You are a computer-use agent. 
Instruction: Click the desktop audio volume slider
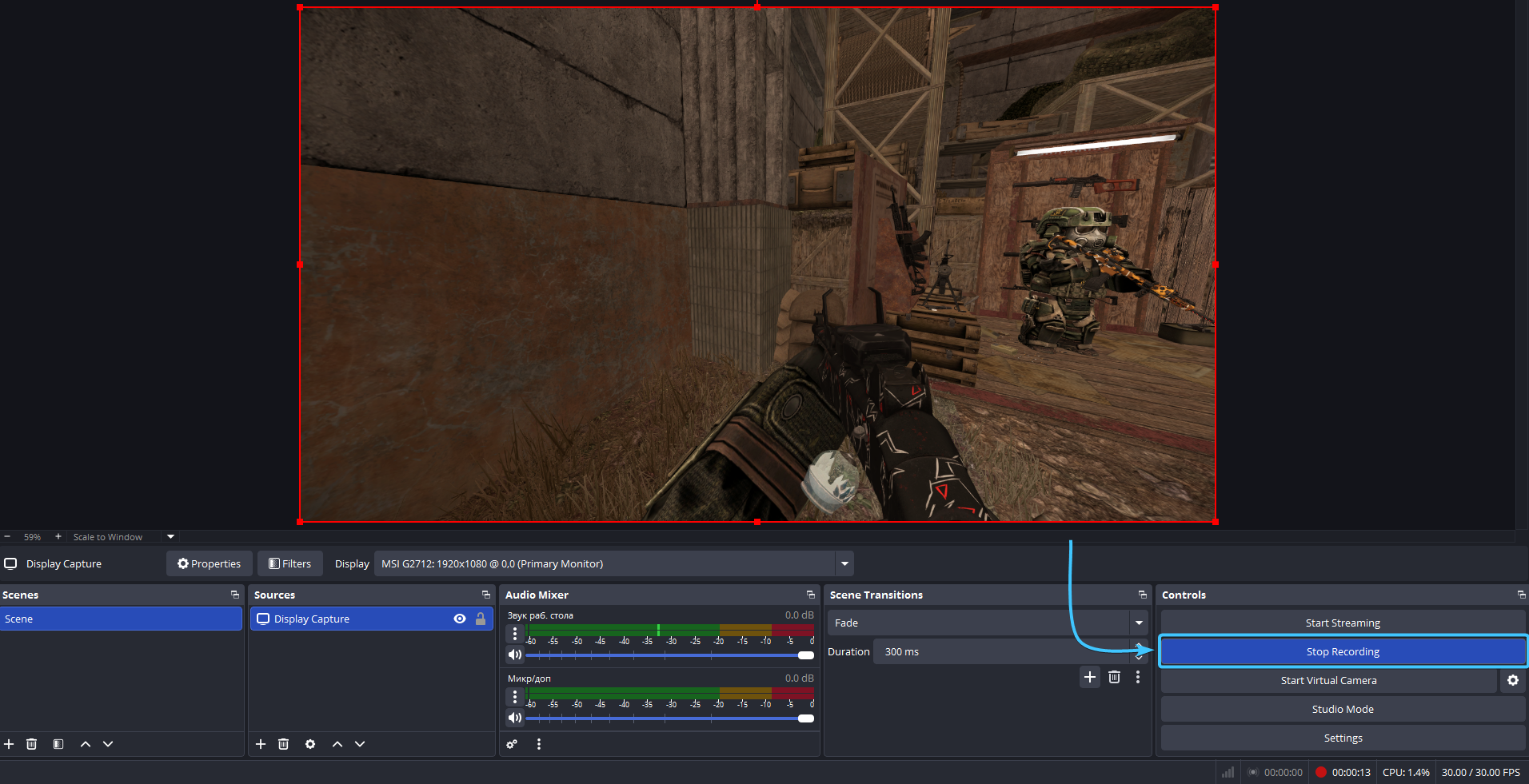coord(668,655)
